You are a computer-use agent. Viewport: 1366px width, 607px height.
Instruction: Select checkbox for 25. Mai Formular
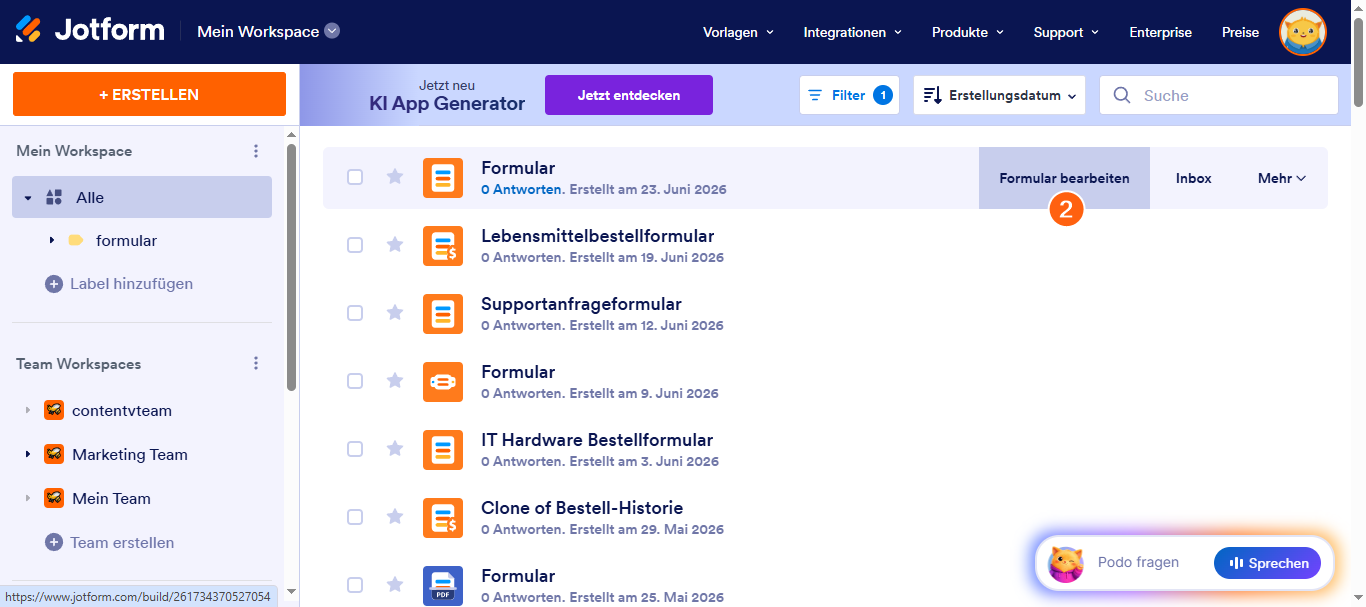(355, 585)
